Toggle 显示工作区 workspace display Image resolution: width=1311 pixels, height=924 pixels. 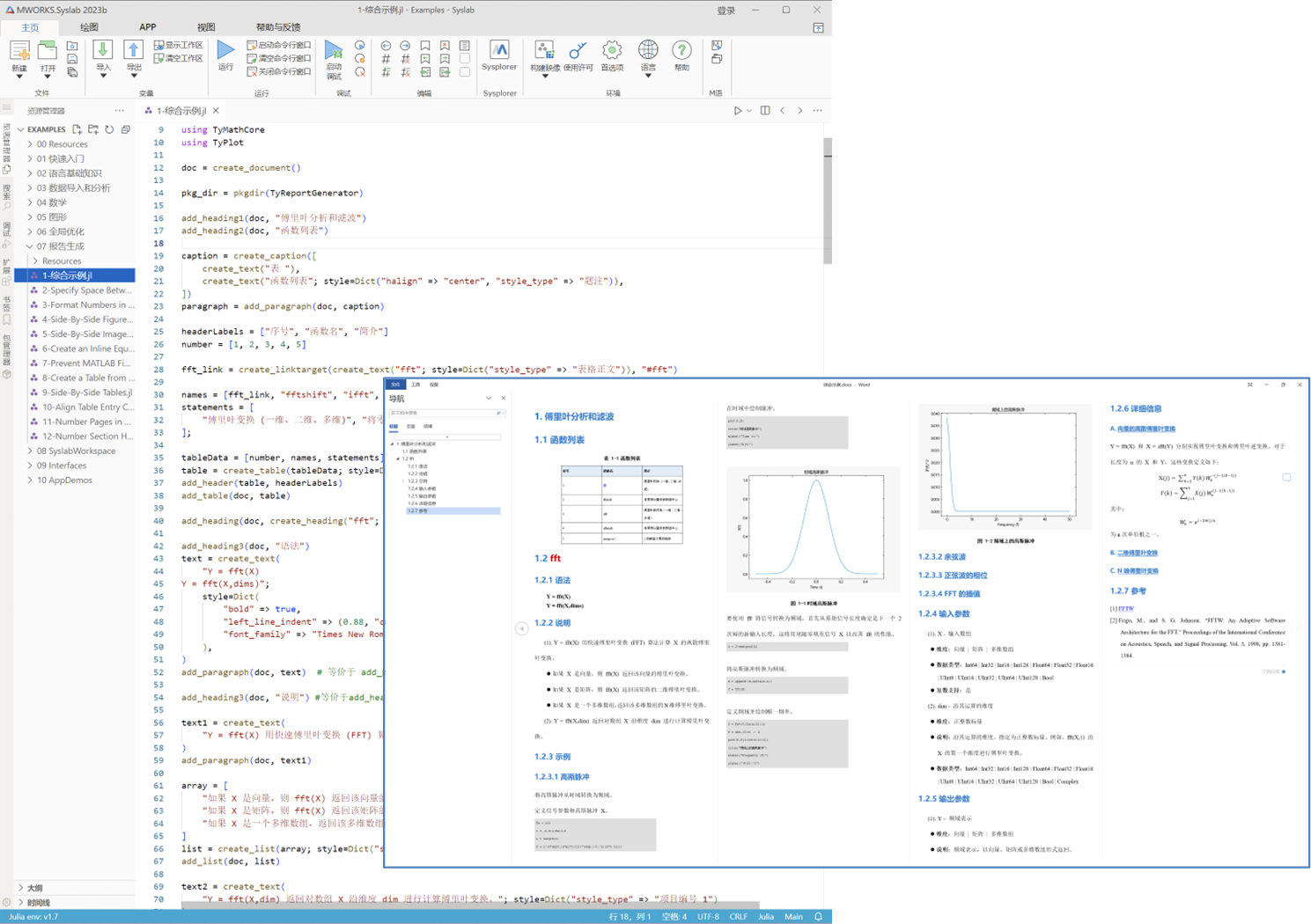(178, 45)
